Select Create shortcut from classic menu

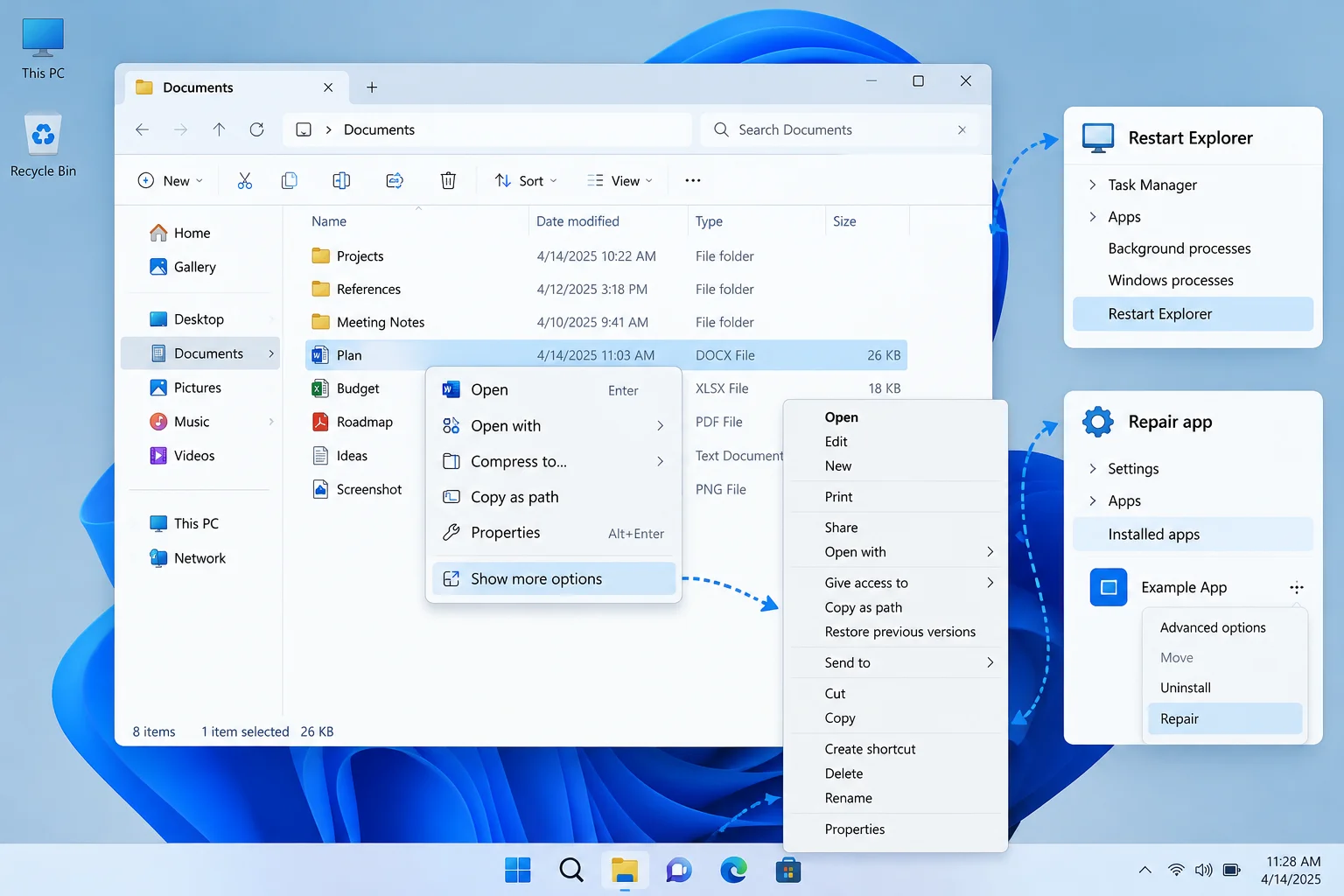pyautogui.click(x=896, y=749)
